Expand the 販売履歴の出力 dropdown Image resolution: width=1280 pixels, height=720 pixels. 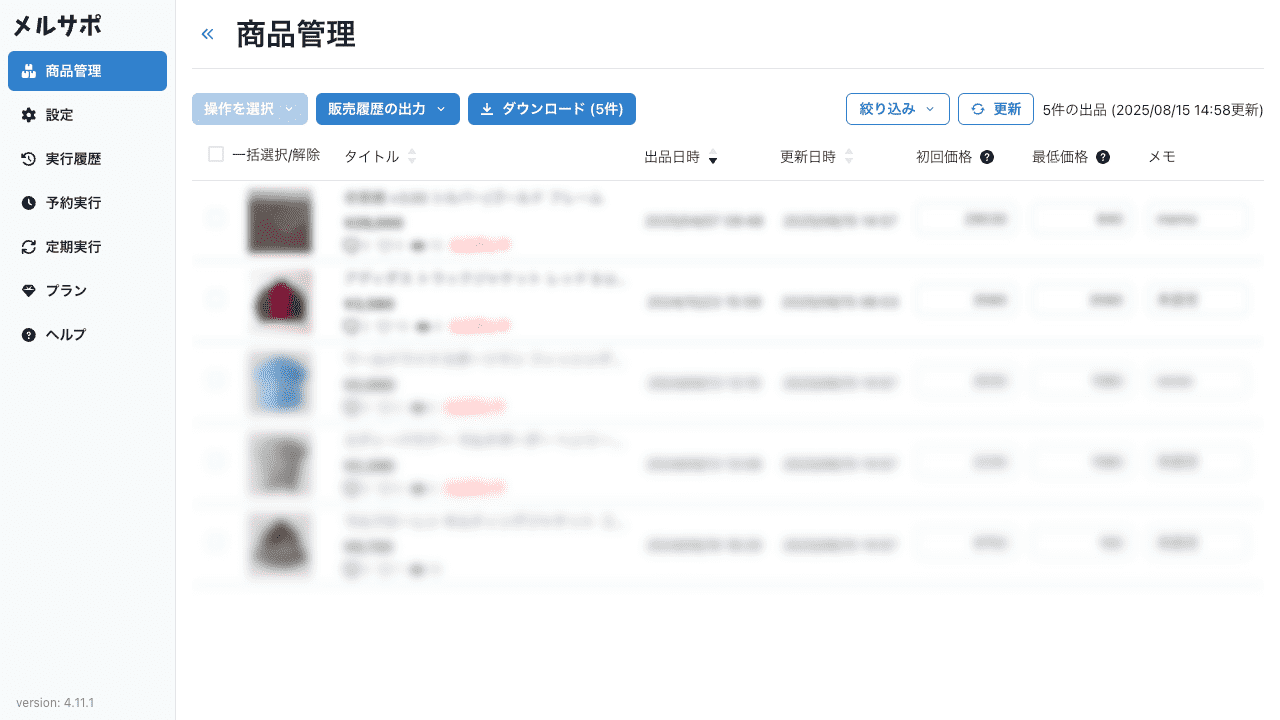pos(387,109)
